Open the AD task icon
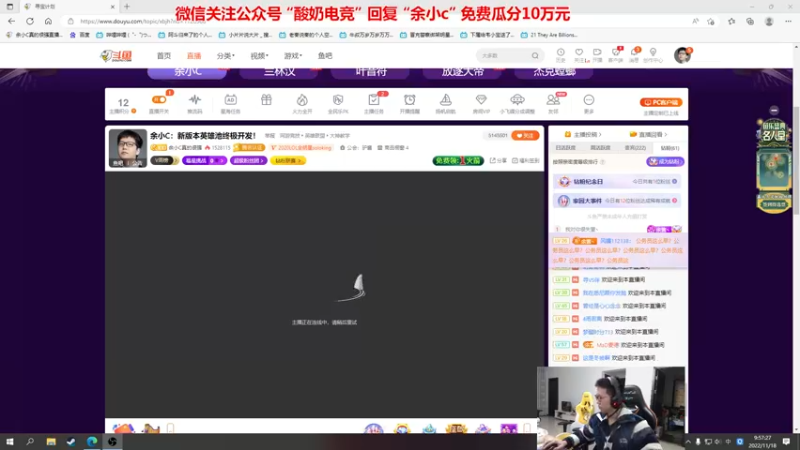 [231, 103]
